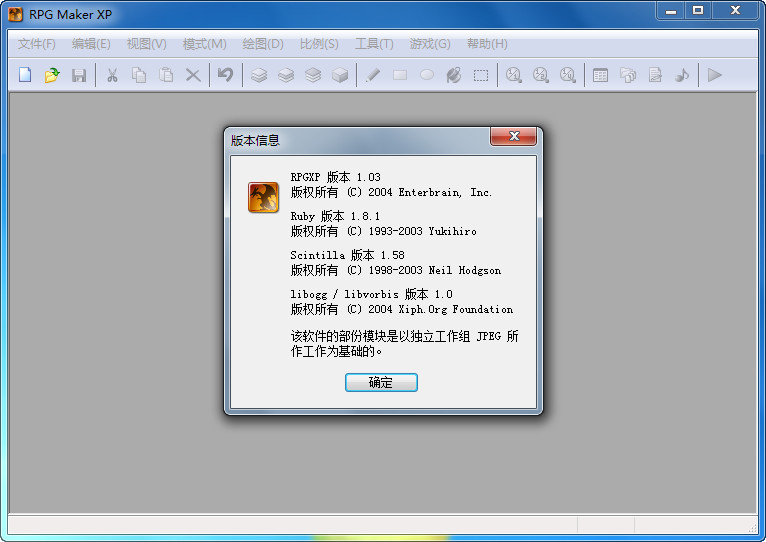Click the 'RPGXP 版本 1.03' text
766x542 pixels.
pyautogui.click(x=335, y=177)
